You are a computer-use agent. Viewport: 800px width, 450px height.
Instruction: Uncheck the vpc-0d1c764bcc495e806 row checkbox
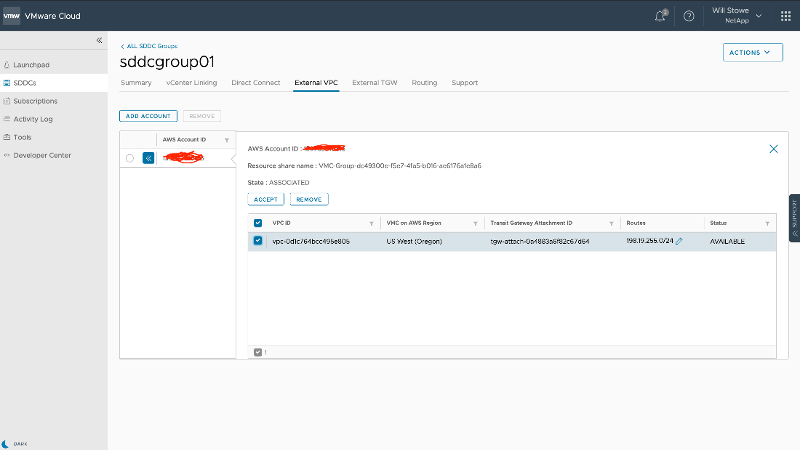(258, 241)
